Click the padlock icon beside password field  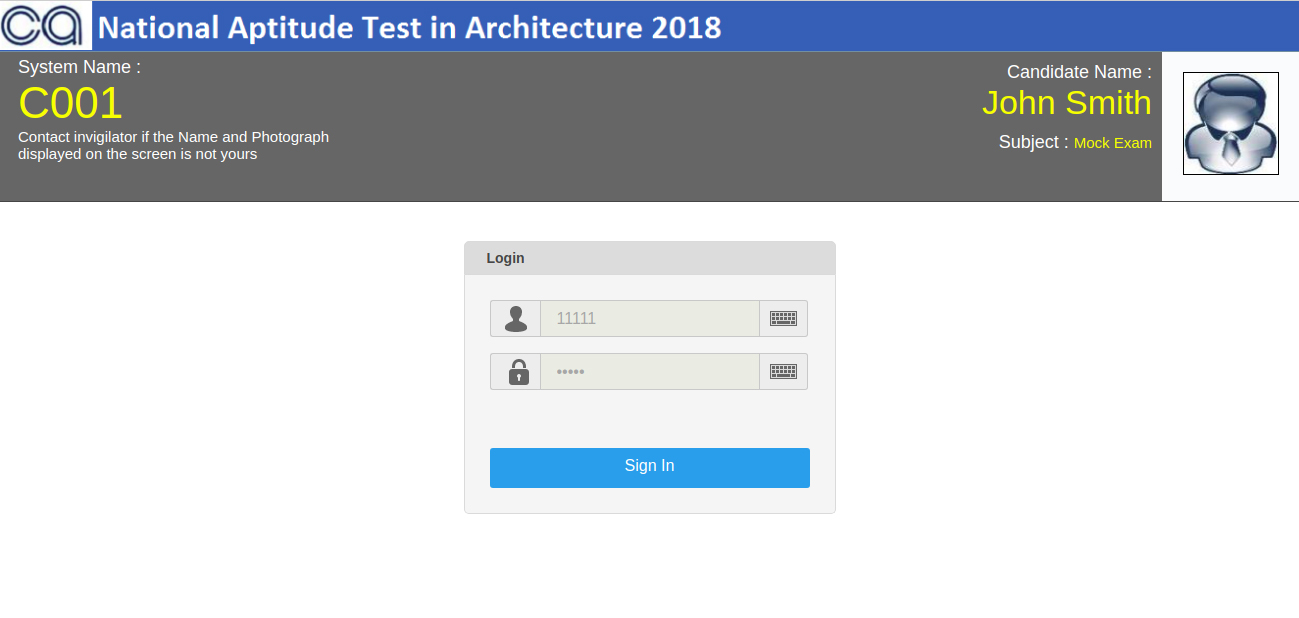[515, 371]
